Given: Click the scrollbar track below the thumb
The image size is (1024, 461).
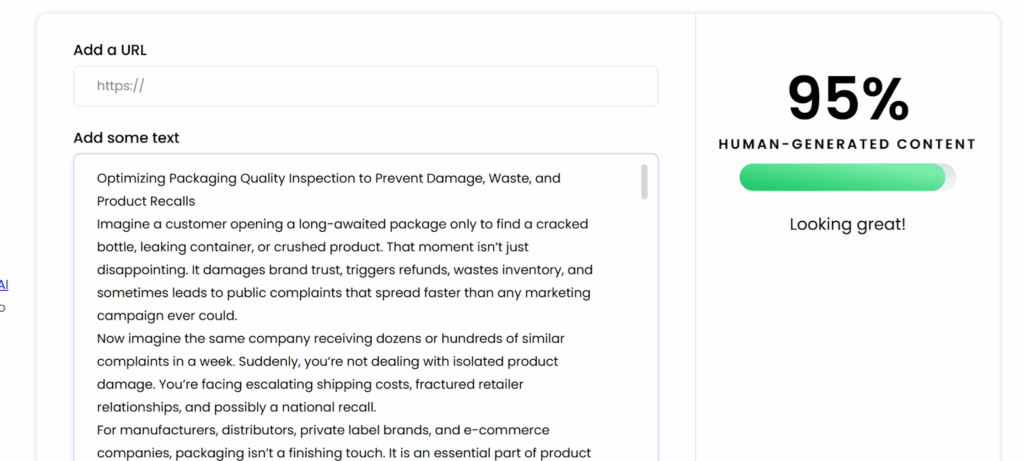Looking at the screenshot, I should point(644,330).
